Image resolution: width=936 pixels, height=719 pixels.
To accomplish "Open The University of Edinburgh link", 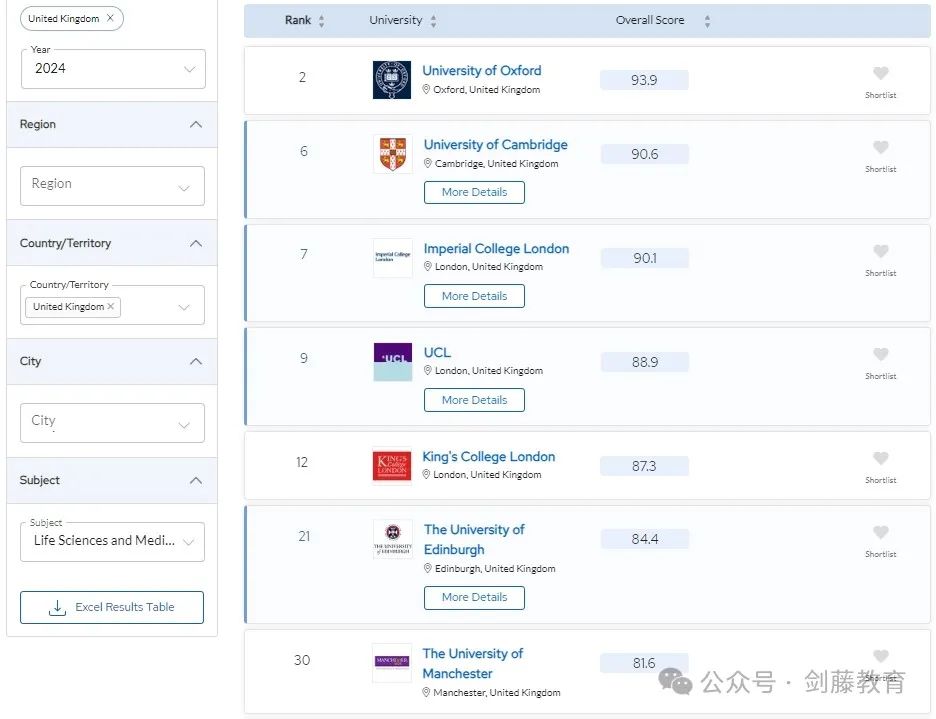I will (474, 539).
